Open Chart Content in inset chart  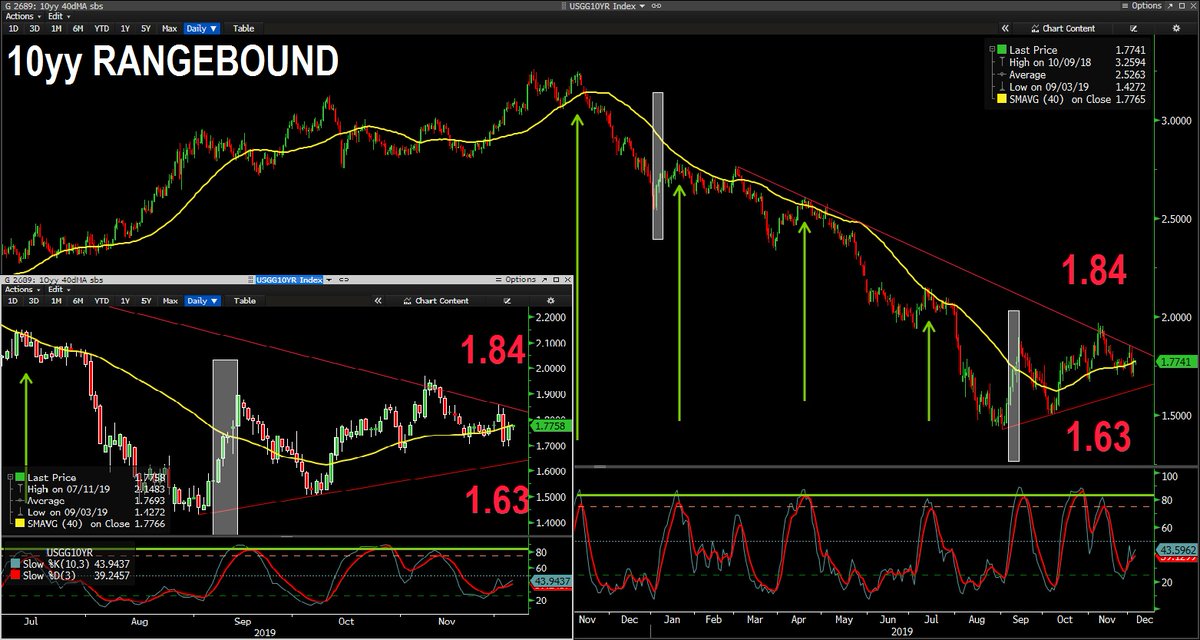point(436,301)
